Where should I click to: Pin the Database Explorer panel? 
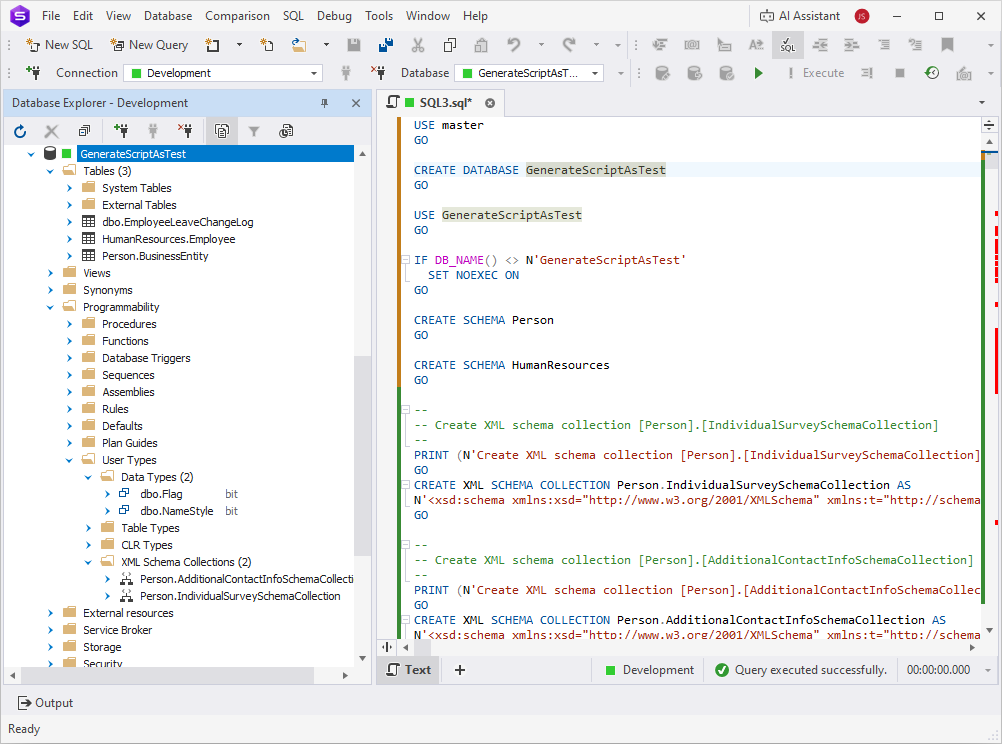tap(324, 103)
